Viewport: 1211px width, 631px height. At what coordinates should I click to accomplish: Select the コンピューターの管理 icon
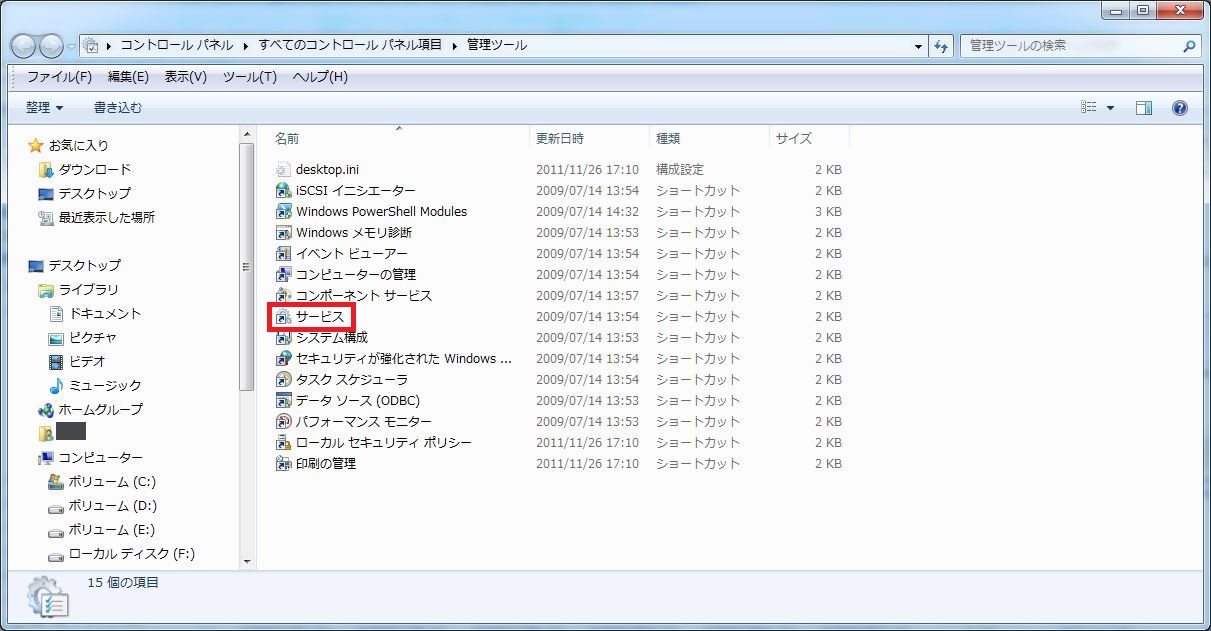(x=283, y=275)
